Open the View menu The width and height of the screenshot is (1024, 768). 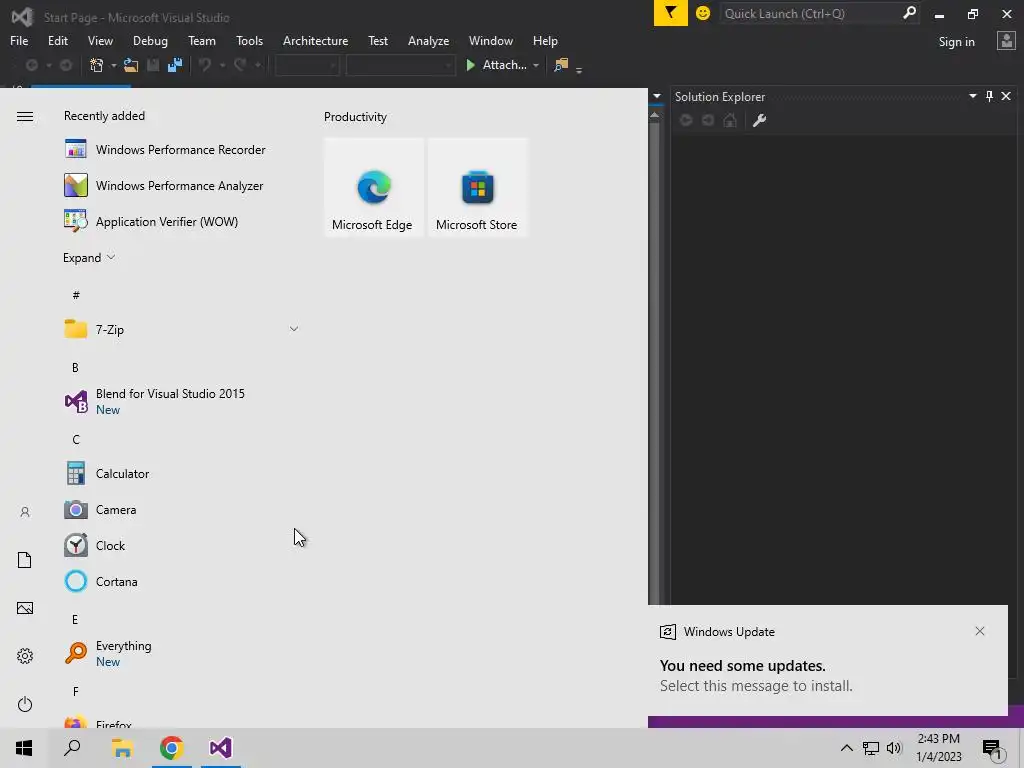100,40
